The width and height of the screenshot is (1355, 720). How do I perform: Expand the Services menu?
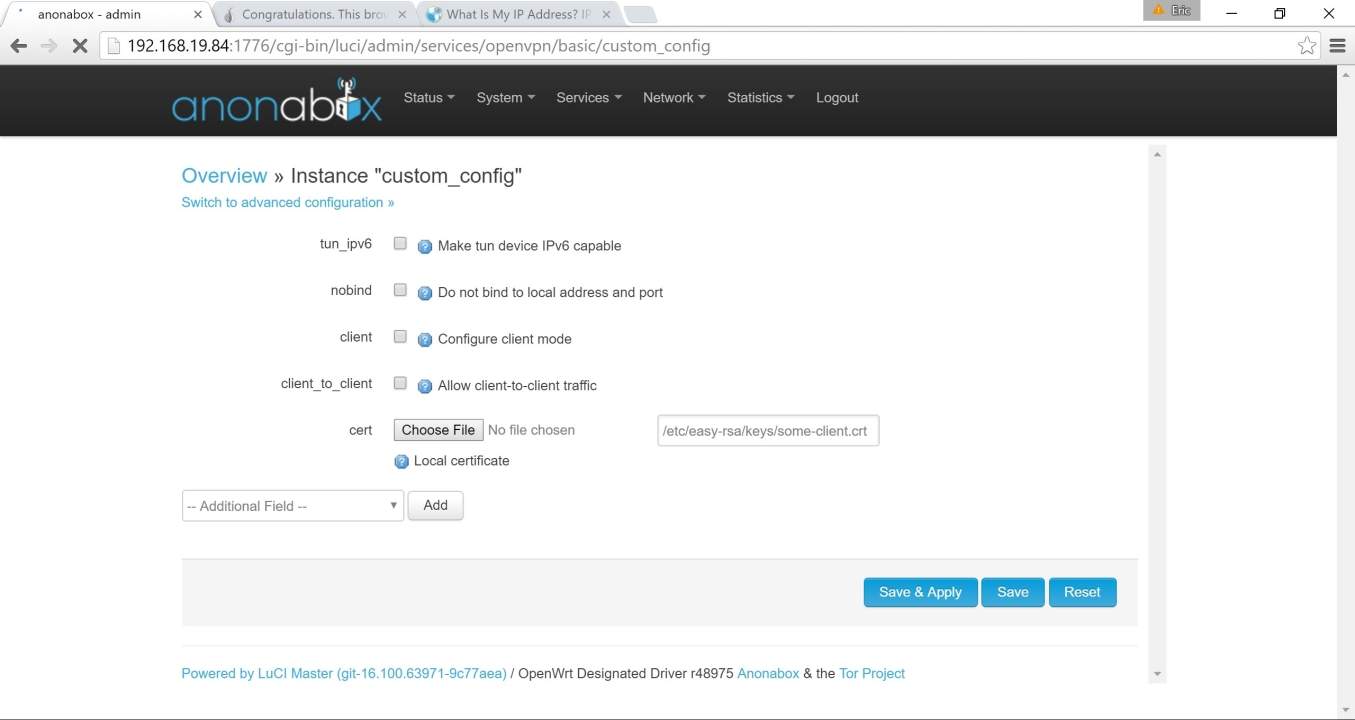click(588, 98)
